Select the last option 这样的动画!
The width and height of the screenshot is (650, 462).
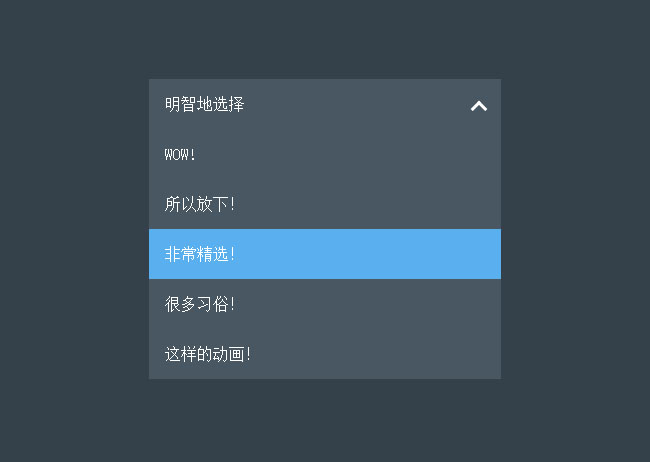pos(208,354)
